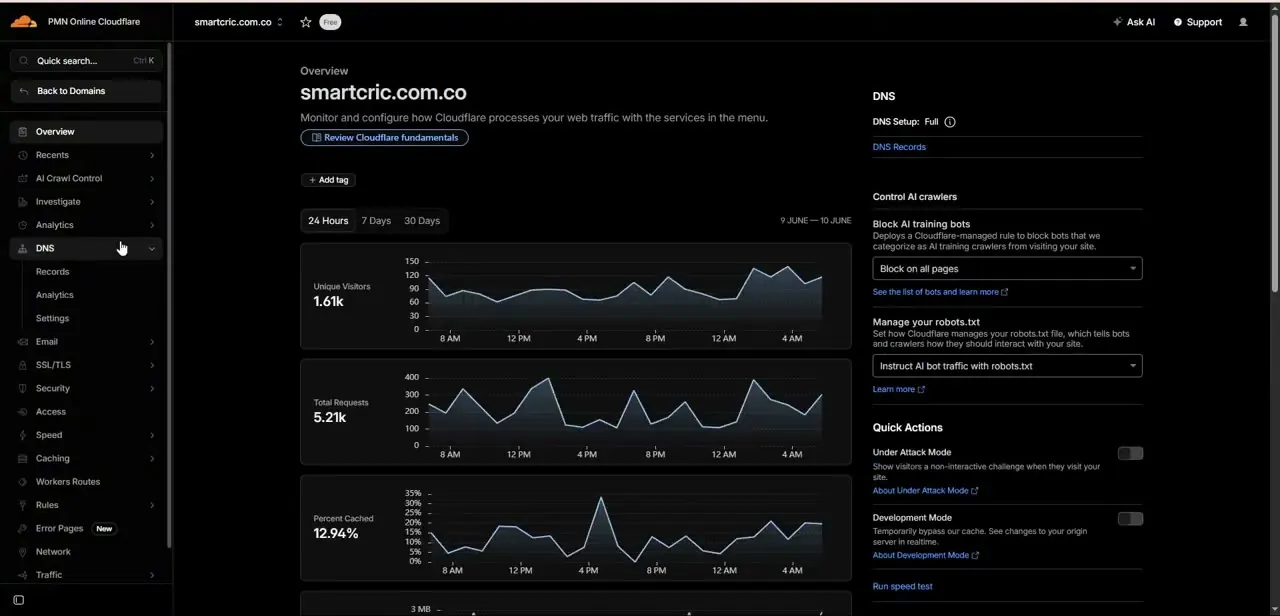The width and height of the screenshot is (1280, 616).
Task: Click the Quick search field
Action: 86,61
